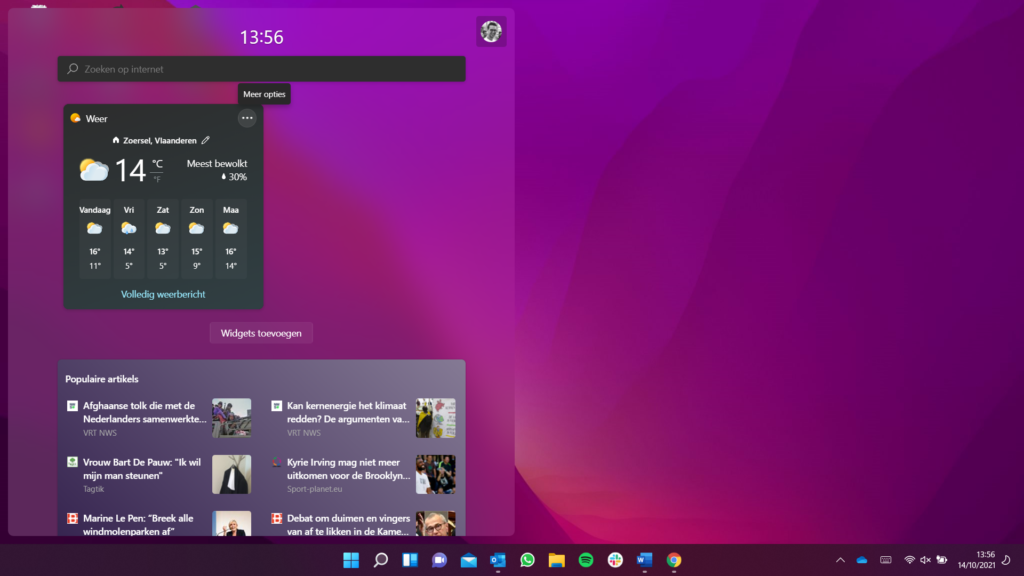
Task: Open Google Chrome
Action: tap(674, 560)
